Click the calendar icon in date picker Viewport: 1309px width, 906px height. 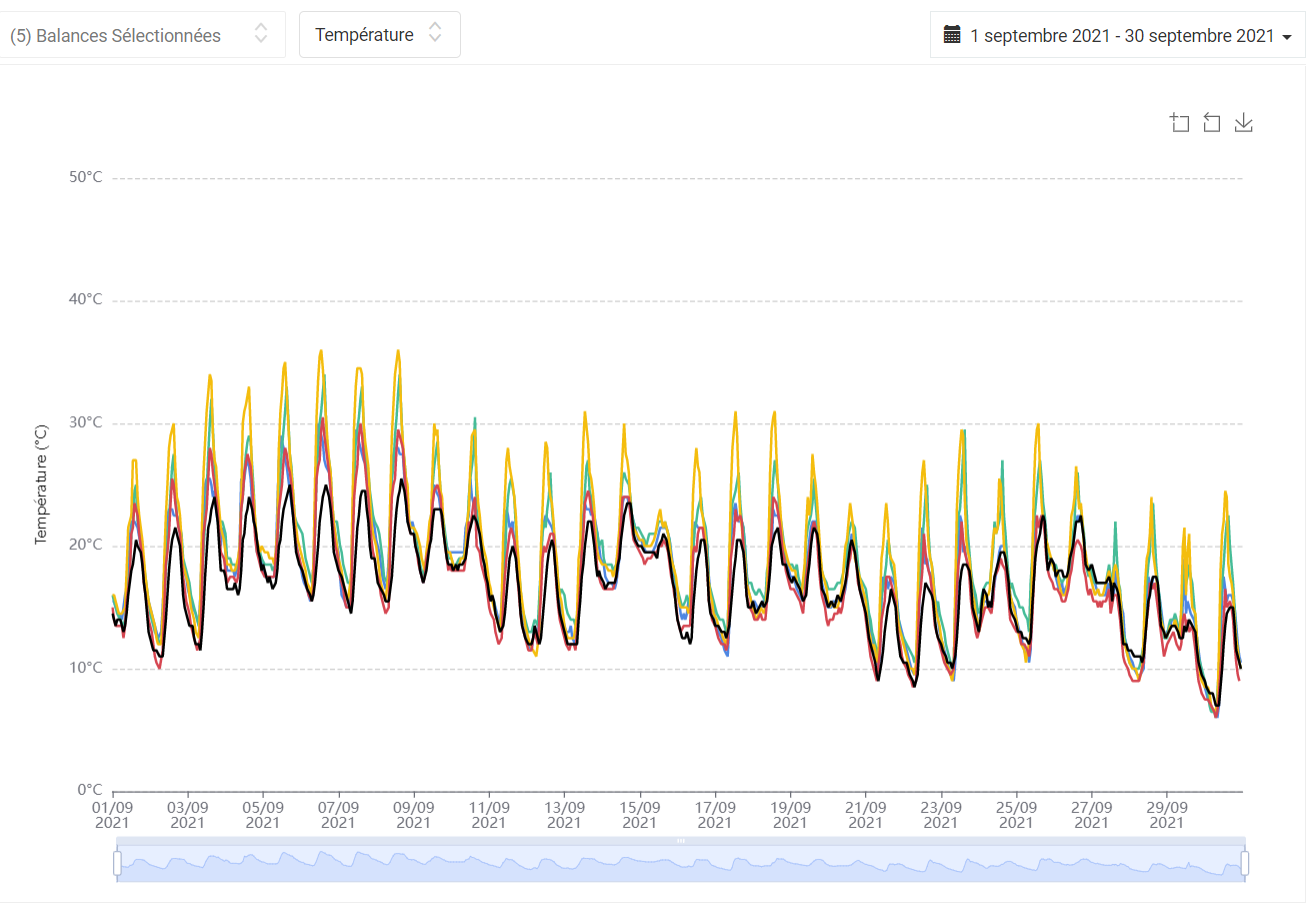pyautogui.click(x=952, y=35)
